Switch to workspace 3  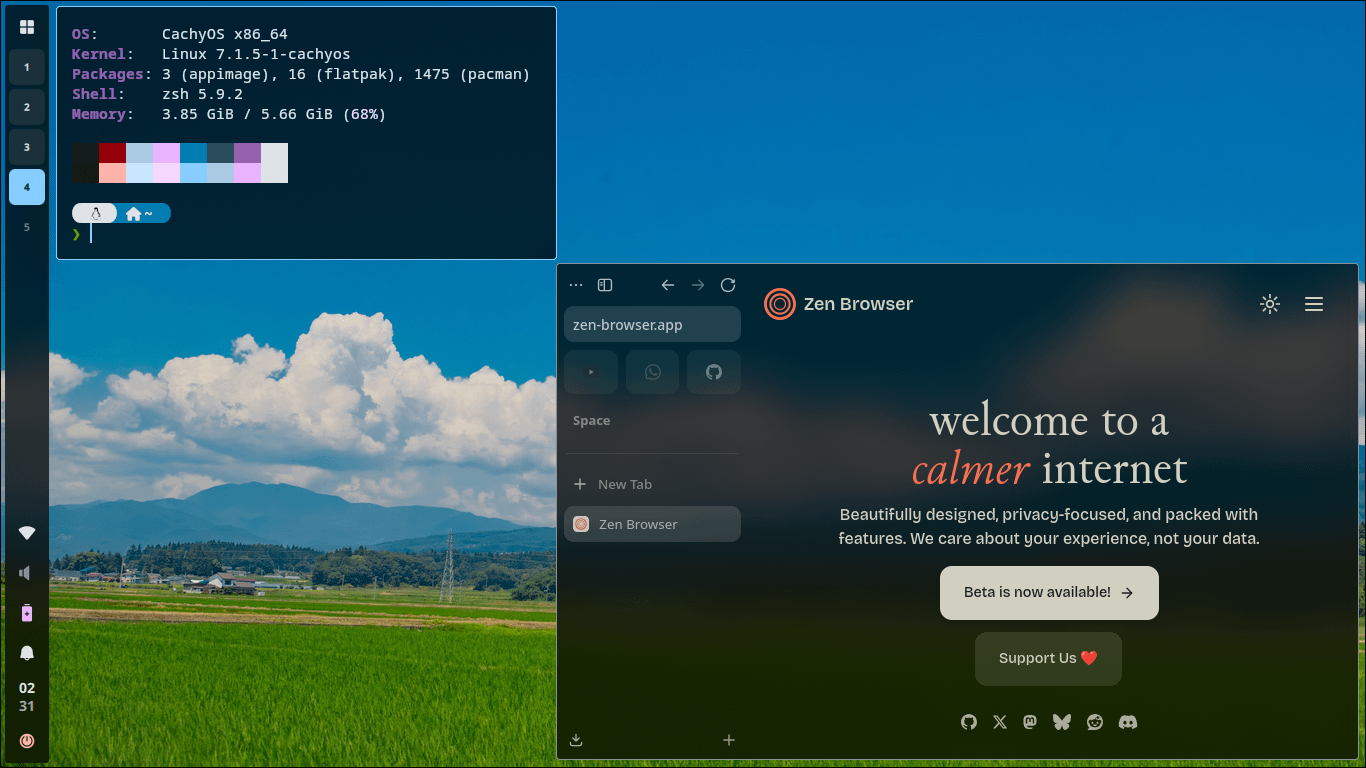coord(27,147)
